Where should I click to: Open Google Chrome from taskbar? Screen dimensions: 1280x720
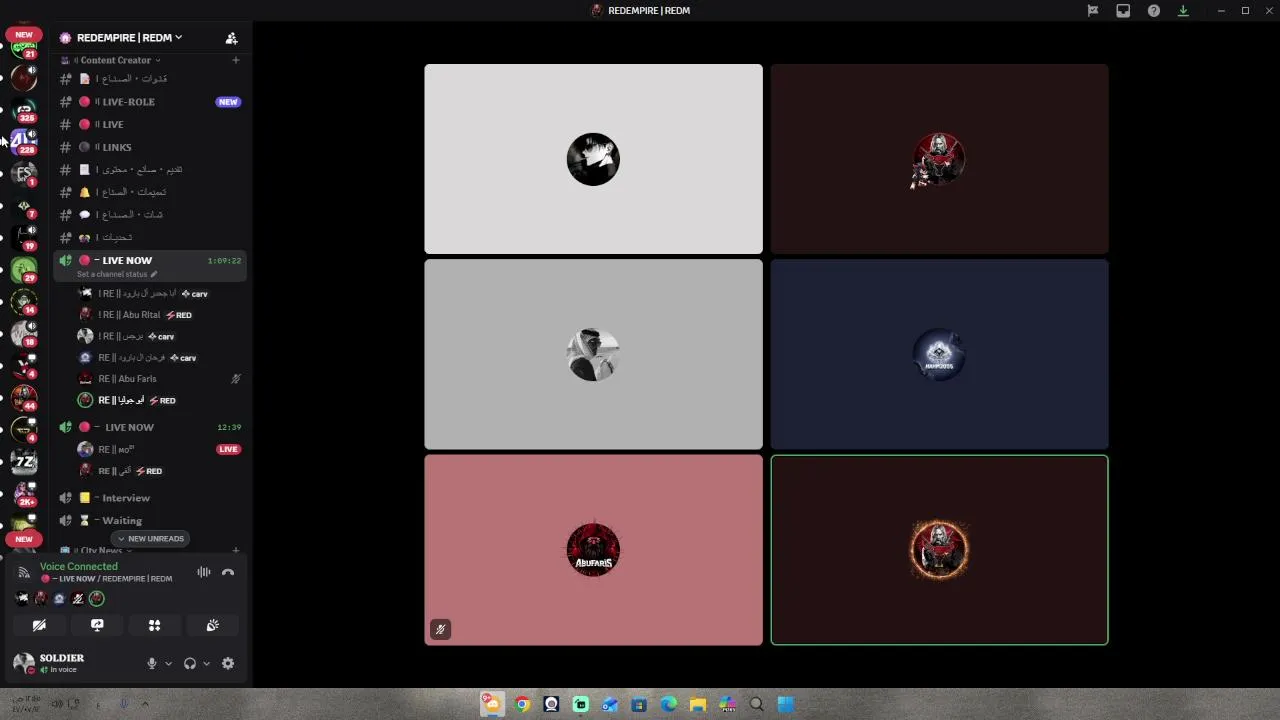(522, 704)
